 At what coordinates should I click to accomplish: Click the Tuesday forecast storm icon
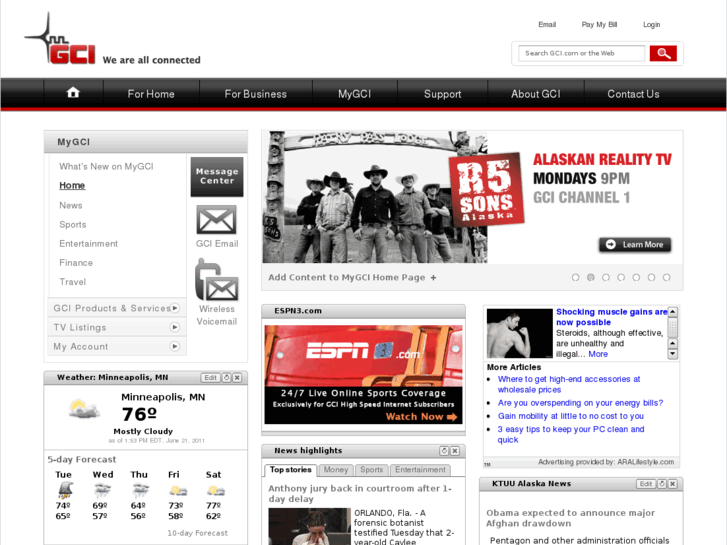65,490
